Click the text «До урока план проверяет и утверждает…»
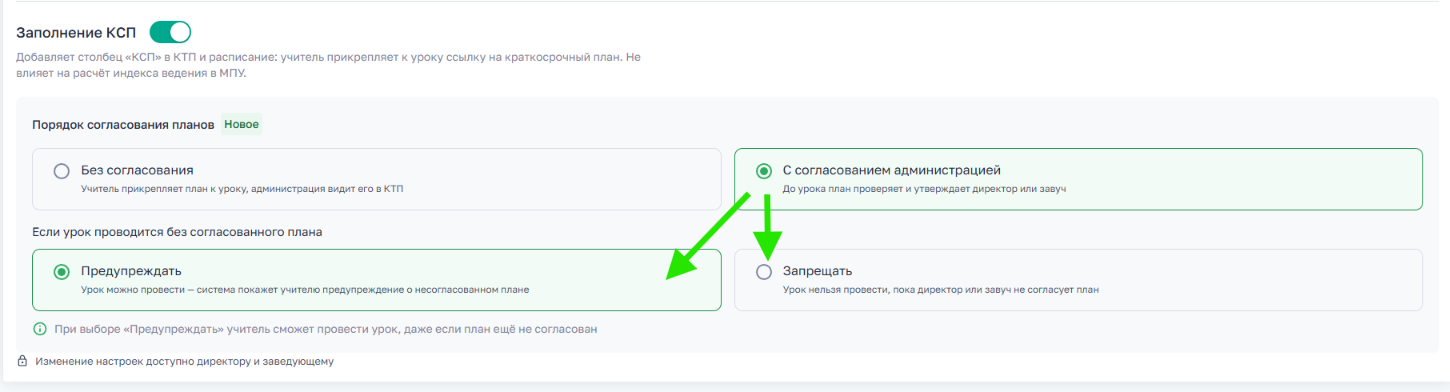 point(925,189)
